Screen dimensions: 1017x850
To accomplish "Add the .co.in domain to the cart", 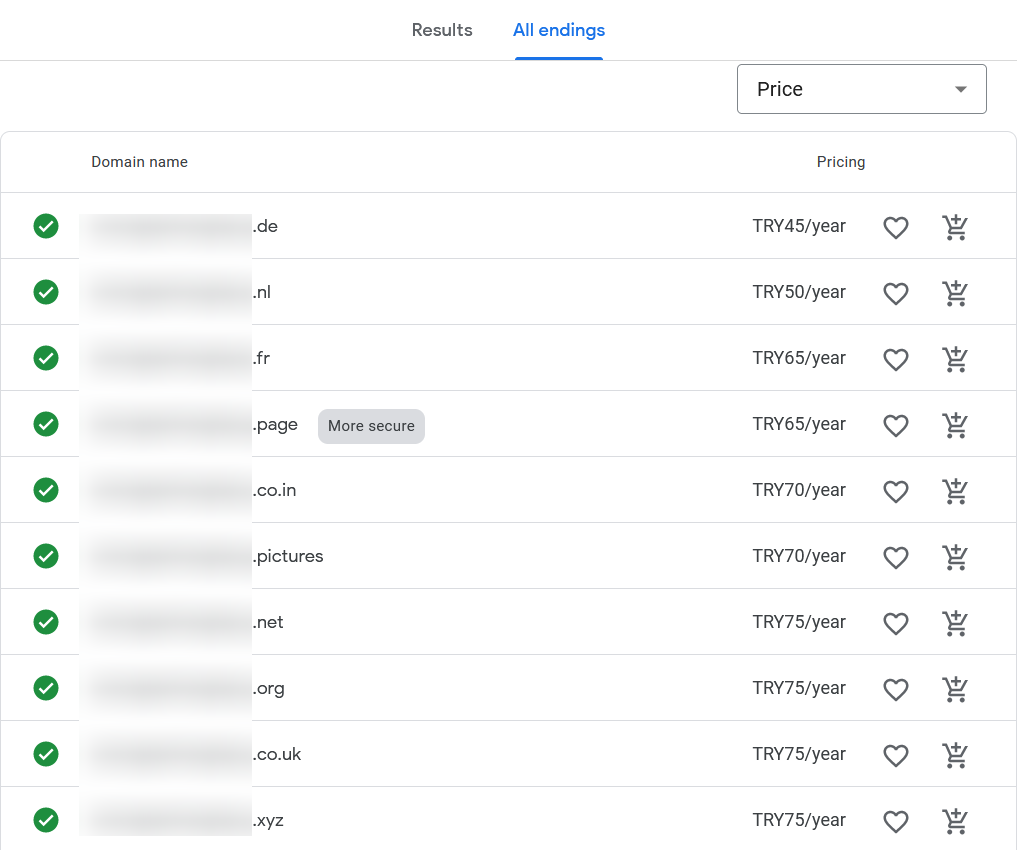I will point(955,491).
